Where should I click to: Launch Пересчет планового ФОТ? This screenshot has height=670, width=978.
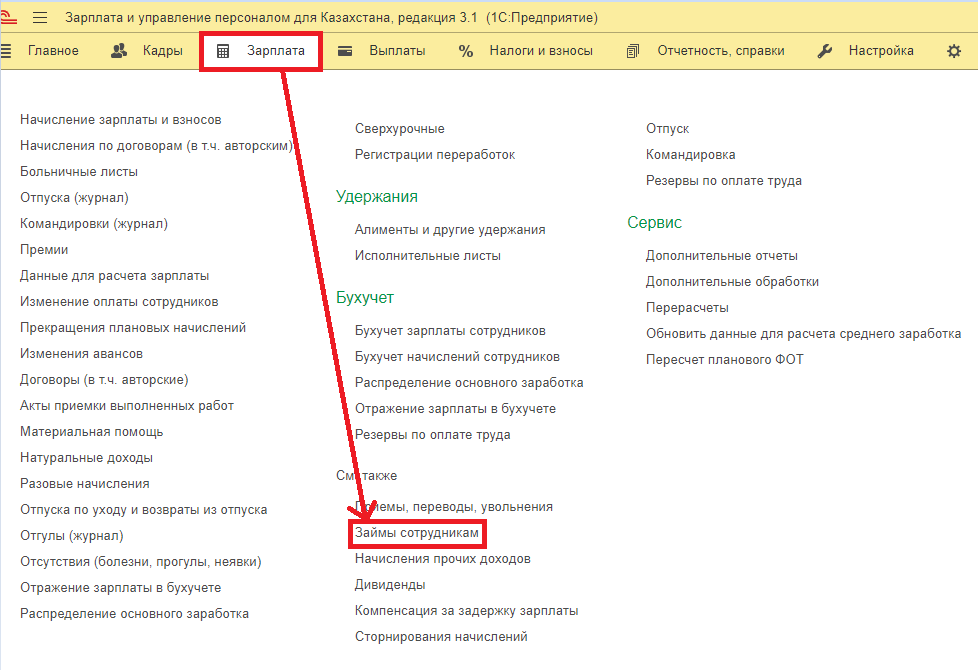click(724, 360)
